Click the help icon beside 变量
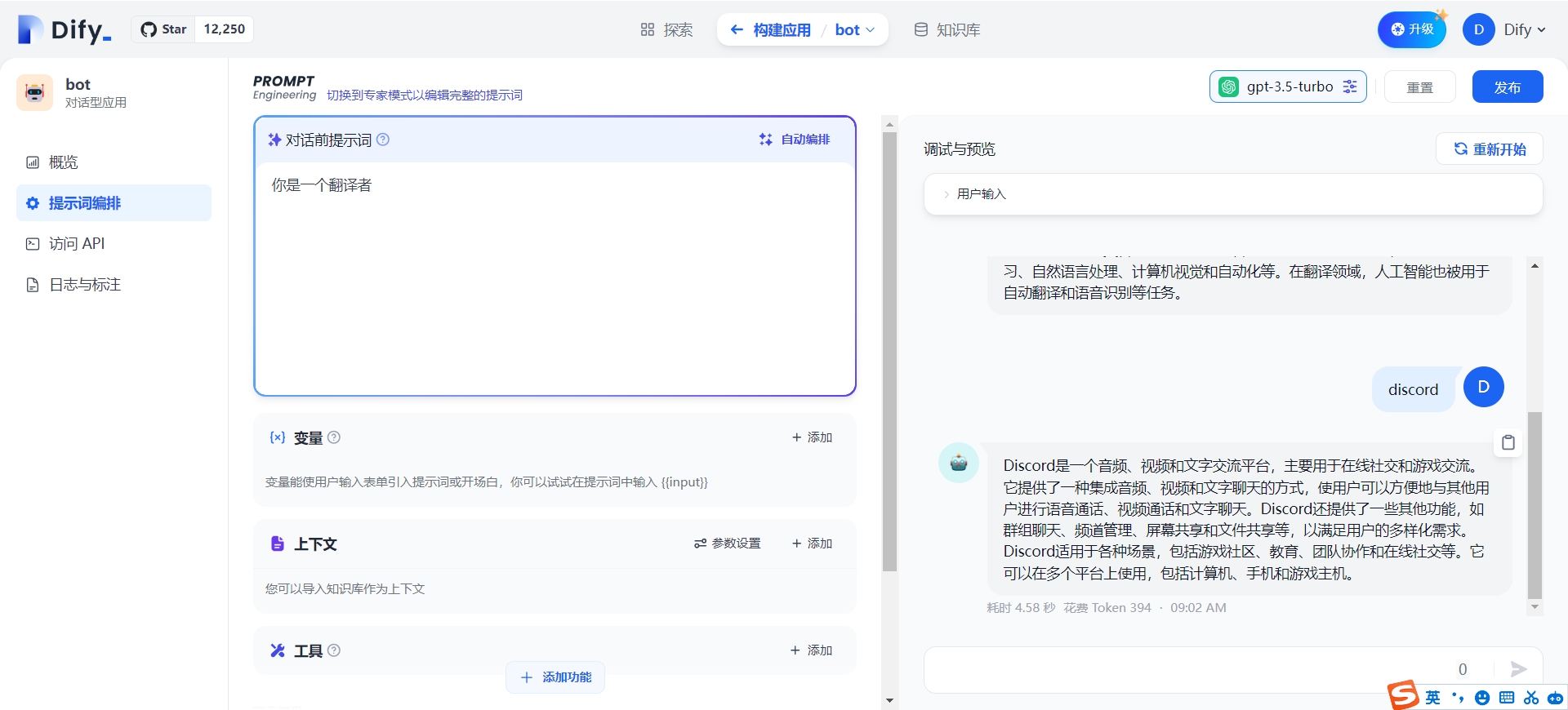This screenshot has width=1568, height=710. pyautogui.click(x=334, y=437)
